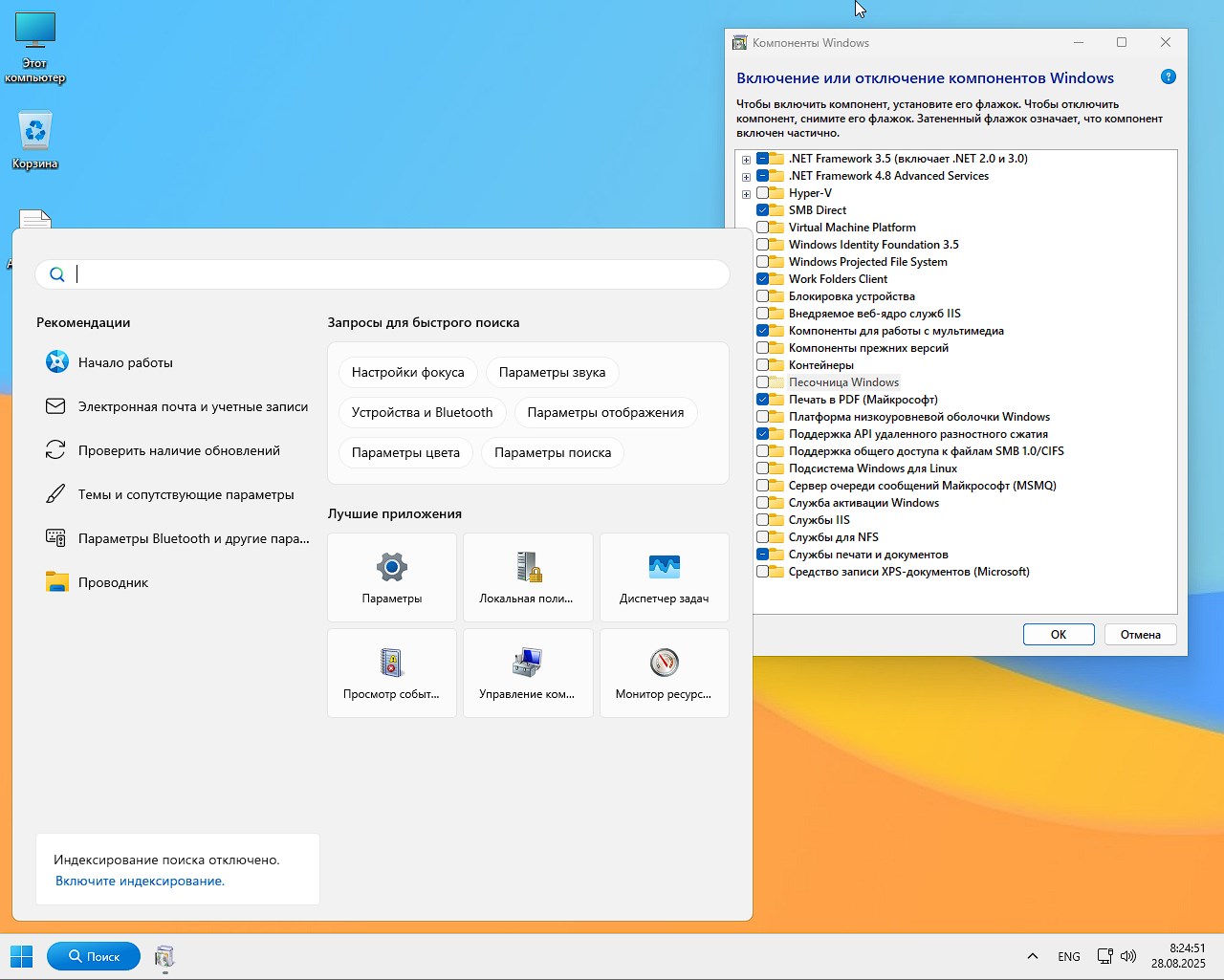Uncheck Work Folders Client
This screenshot has height=980, width=1224.
point(762,279)
